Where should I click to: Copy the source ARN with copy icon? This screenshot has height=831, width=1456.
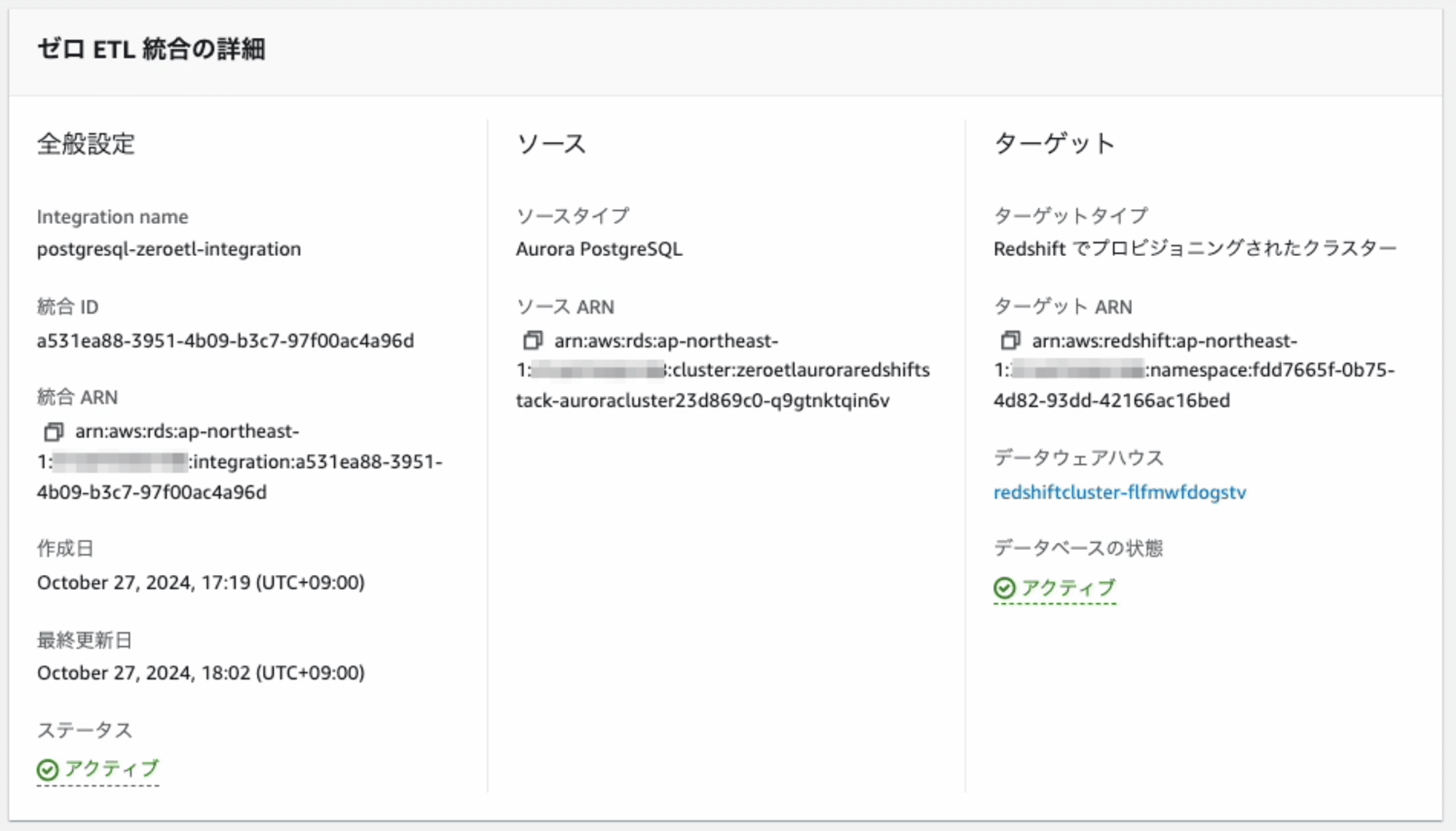coord(533,341)
